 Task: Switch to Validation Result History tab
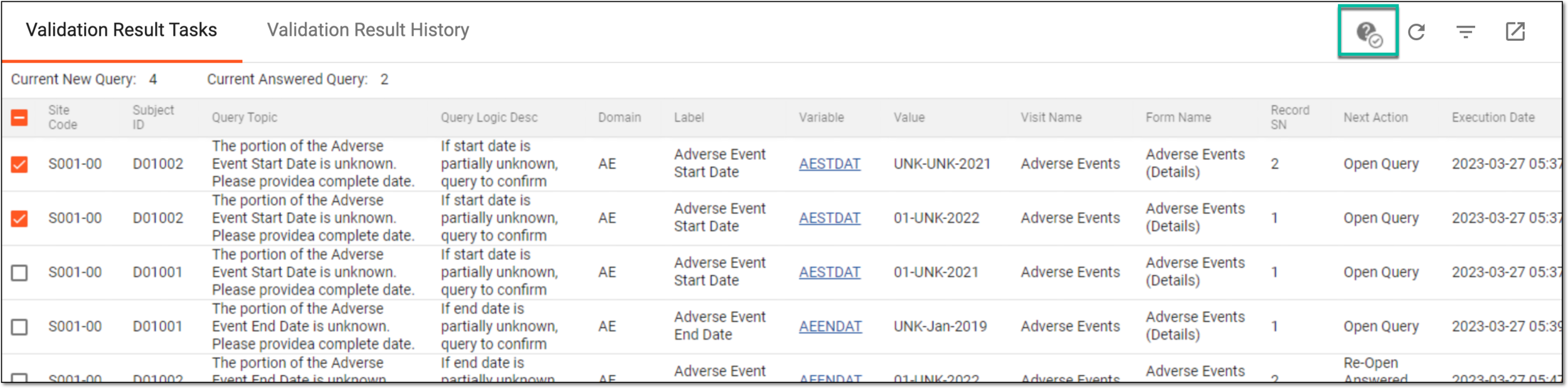pyautogui.click(x=368, y=30)
